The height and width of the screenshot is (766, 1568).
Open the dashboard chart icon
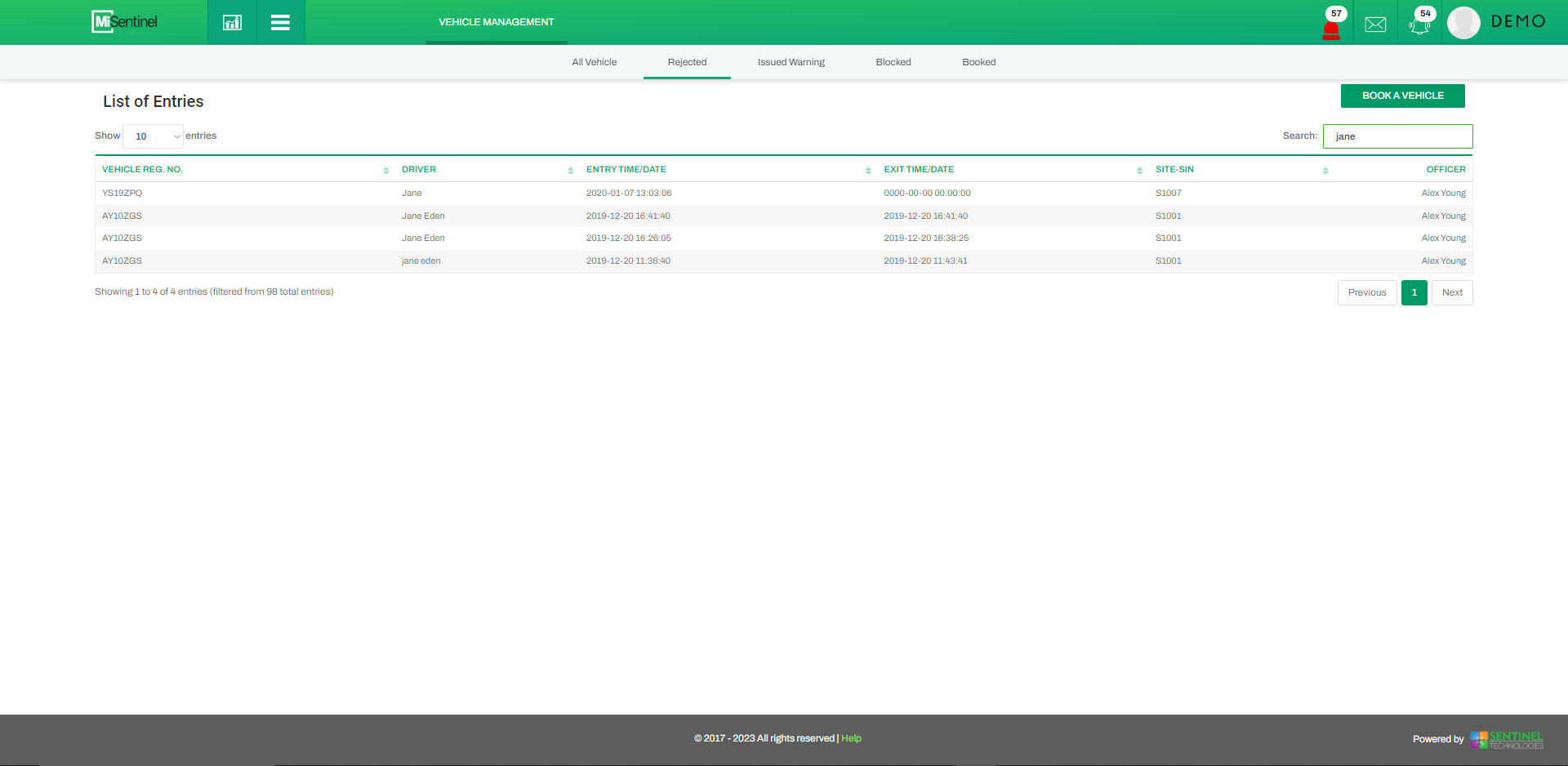(x=232, y=22)
